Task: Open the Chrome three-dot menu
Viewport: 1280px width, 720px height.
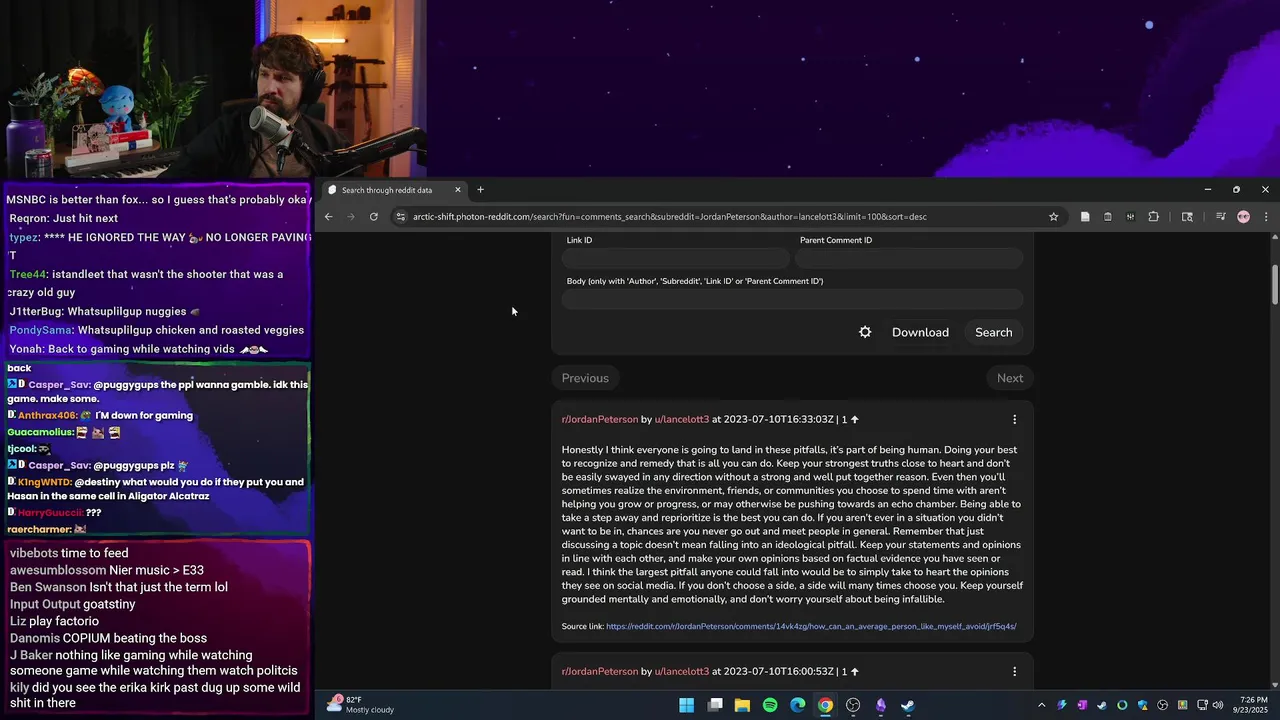Action: 1266,217
